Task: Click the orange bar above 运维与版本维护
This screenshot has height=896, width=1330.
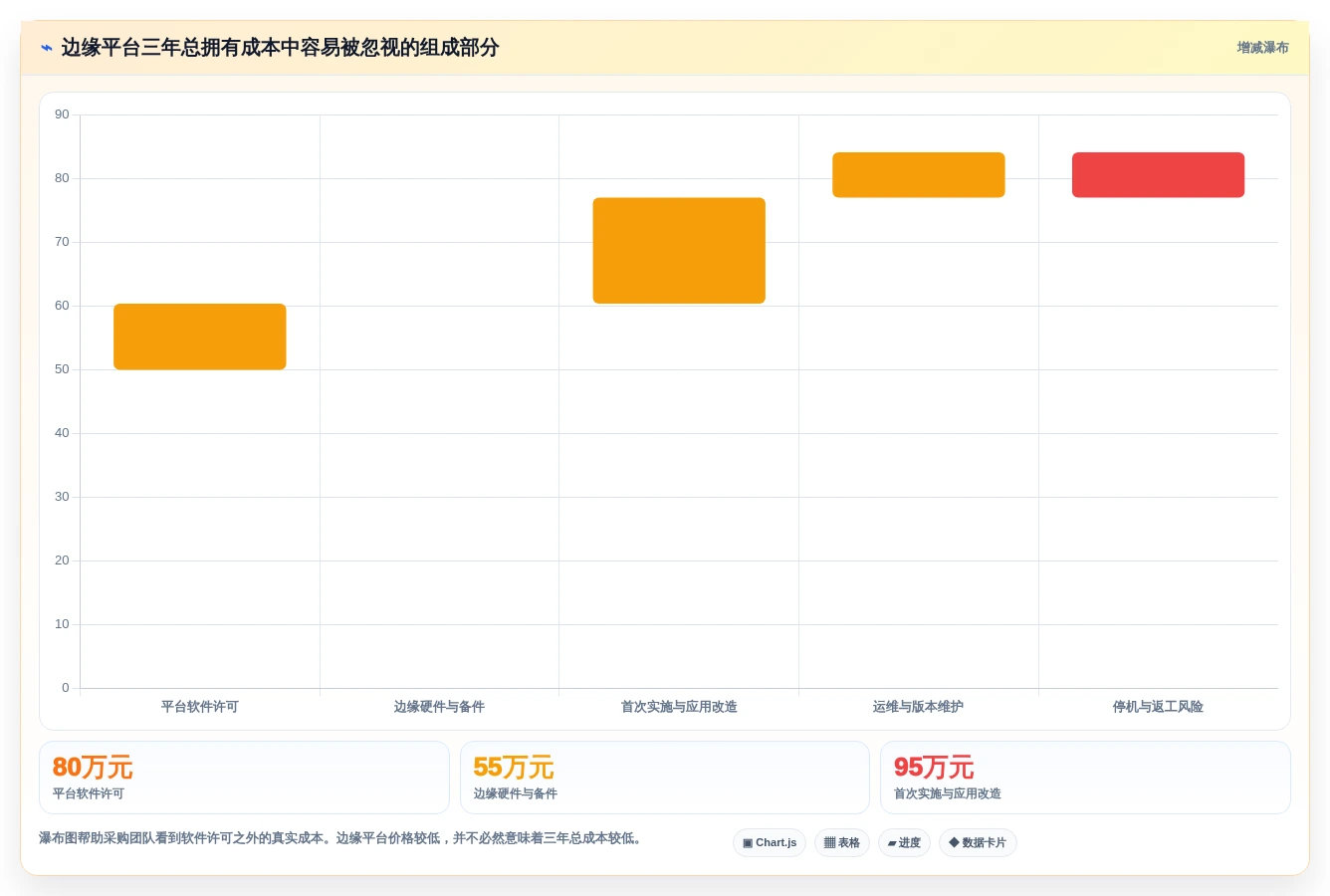Action: 919,175
